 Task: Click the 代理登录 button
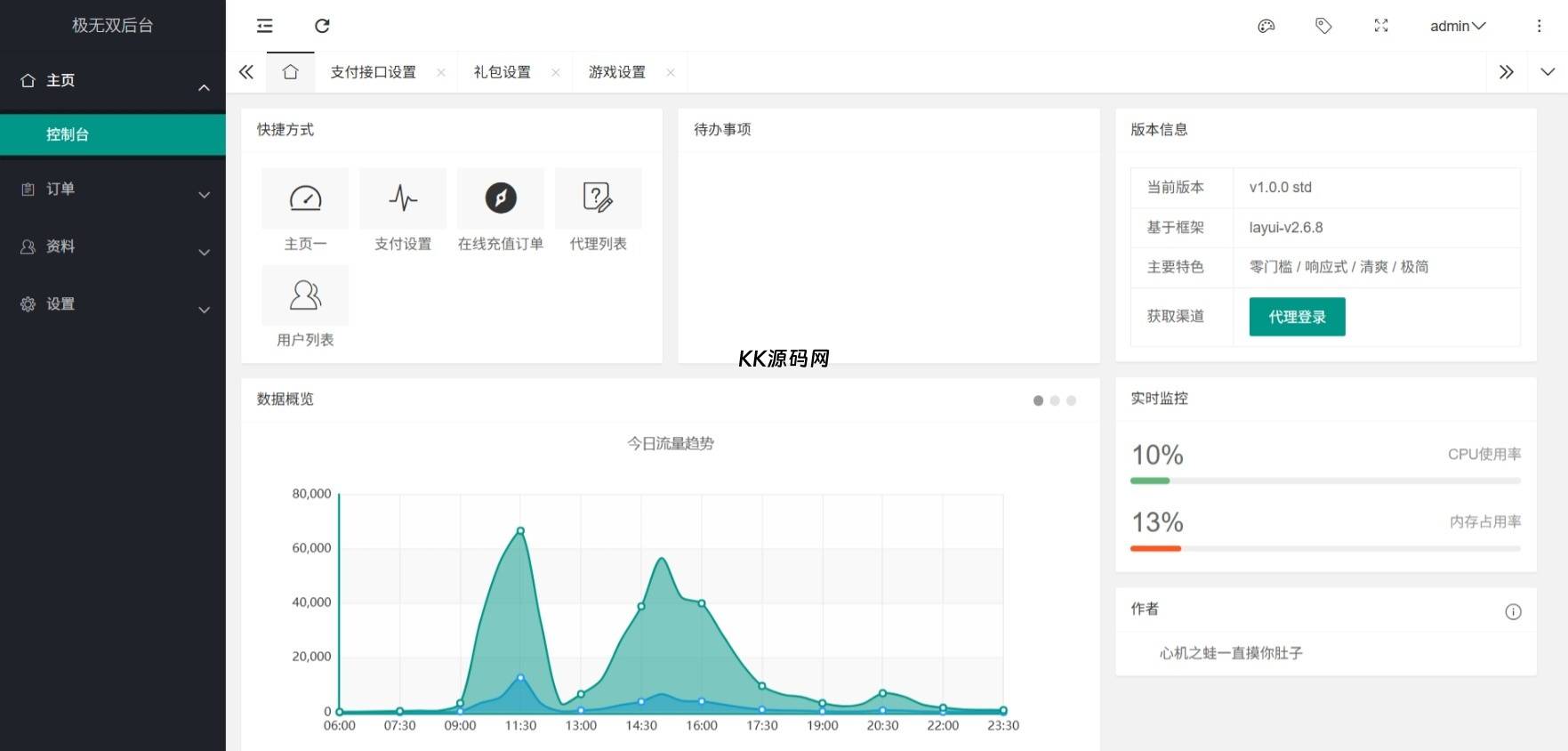tap(1297, 317)
